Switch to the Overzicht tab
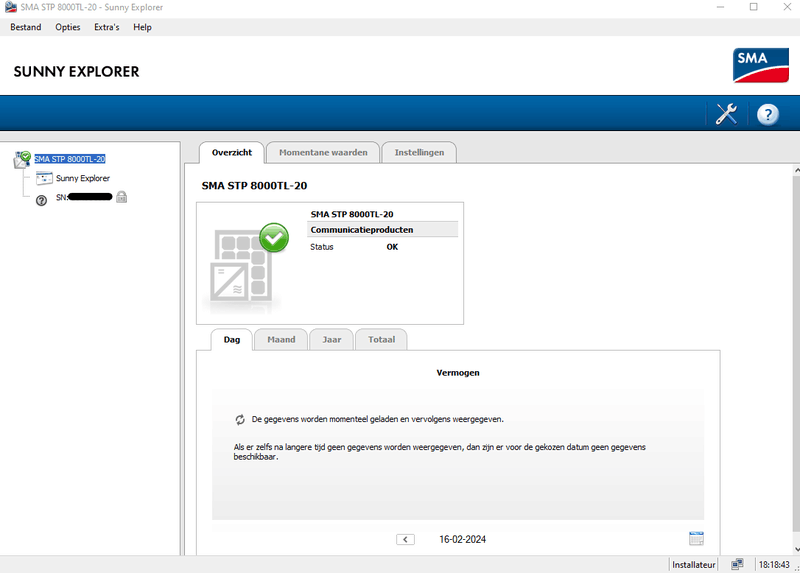 click(232, 153)
